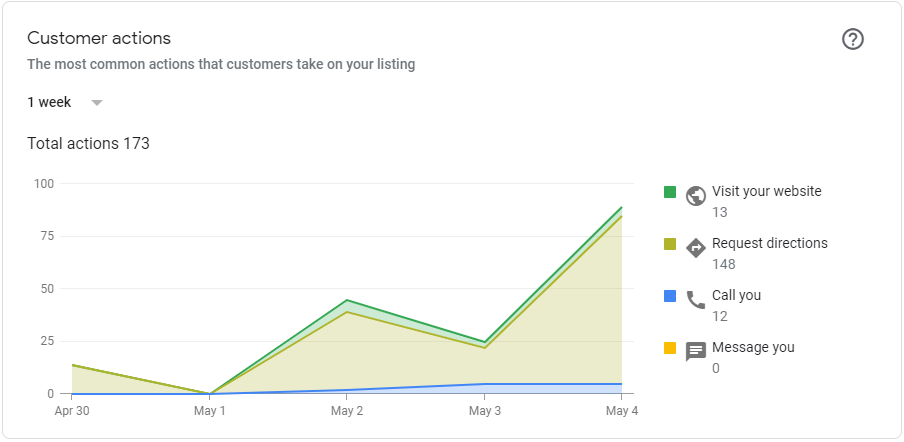Expand the 1 week dropdown arrow

tap(97, 103)
